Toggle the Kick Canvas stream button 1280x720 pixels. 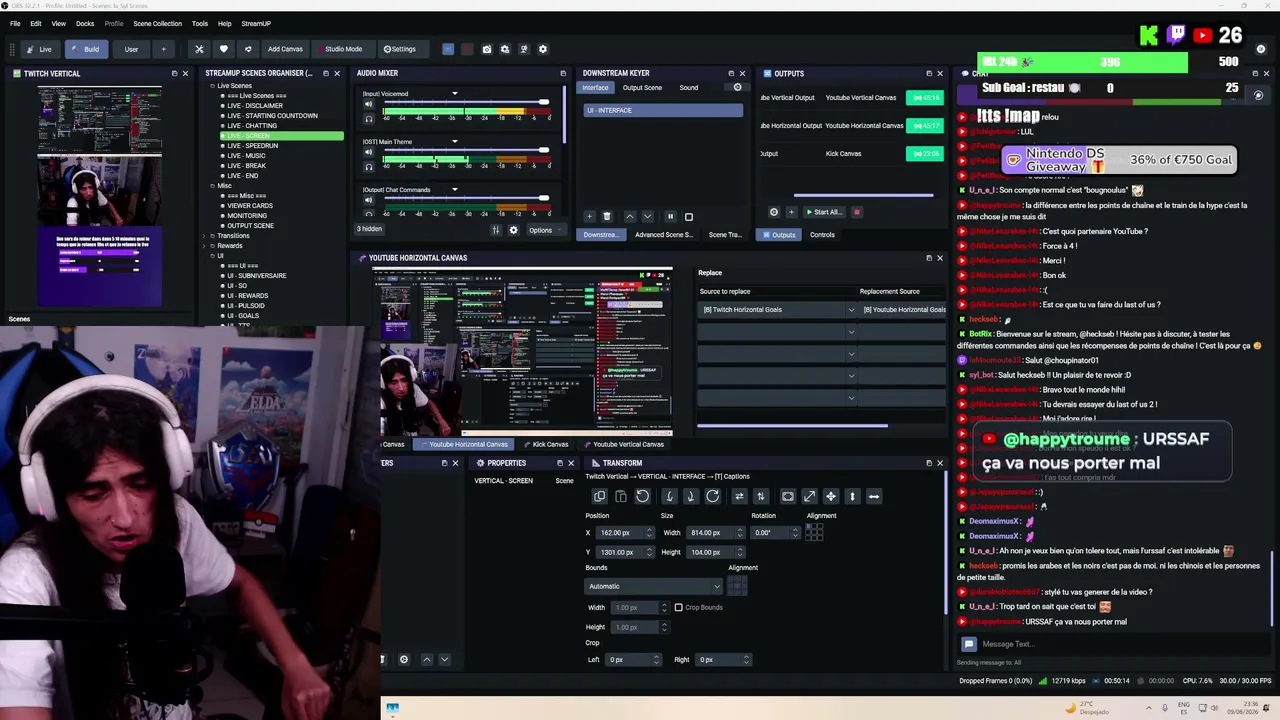point(924,154)
